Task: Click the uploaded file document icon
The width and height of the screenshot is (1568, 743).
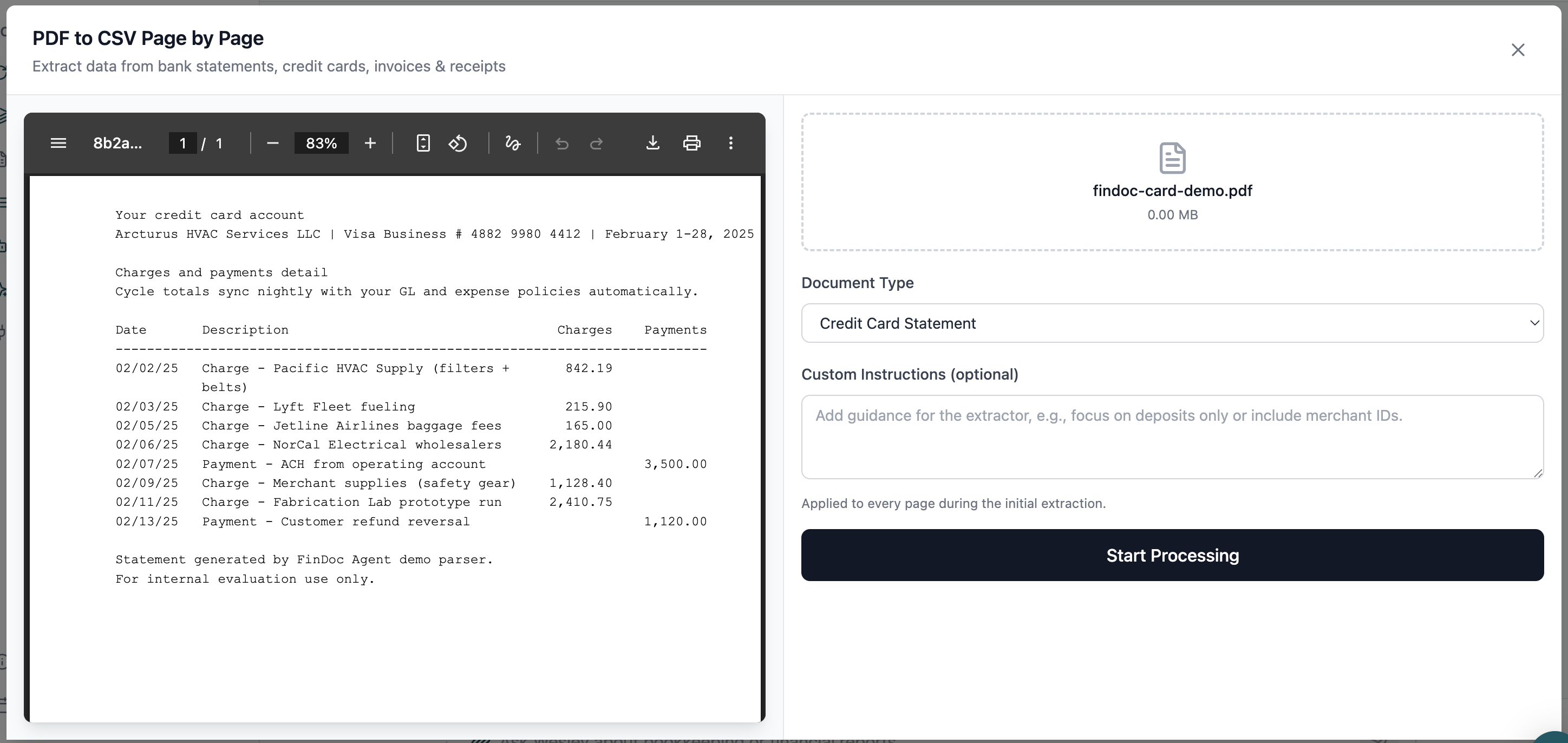Action: click(x=1172, y=158)
